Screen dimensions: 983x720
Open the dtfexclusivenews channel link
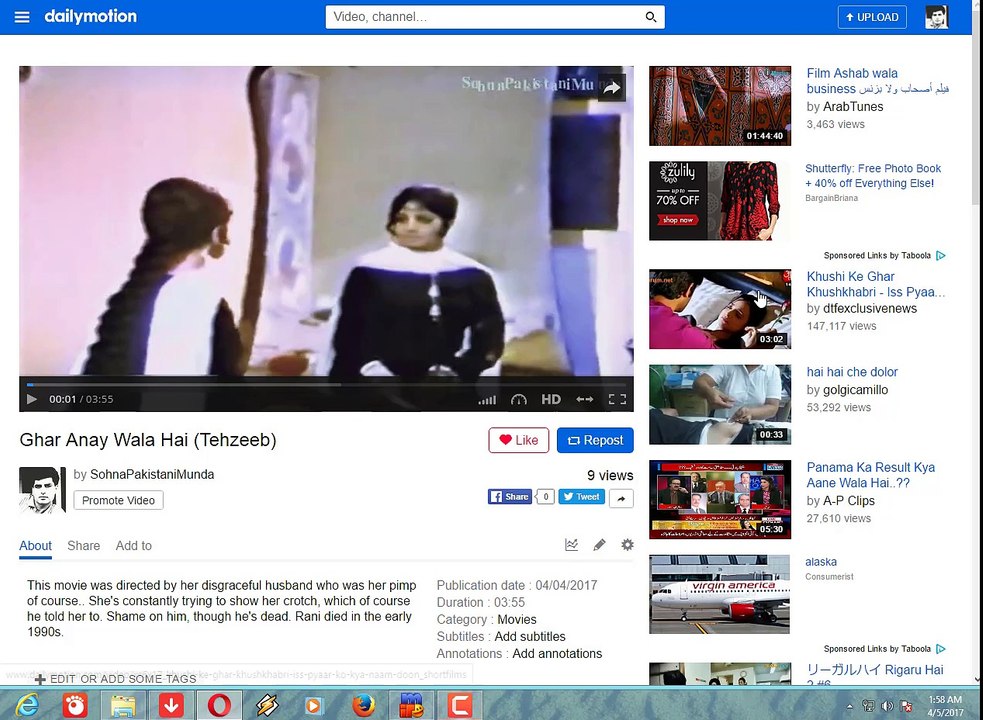pos(870,309)
